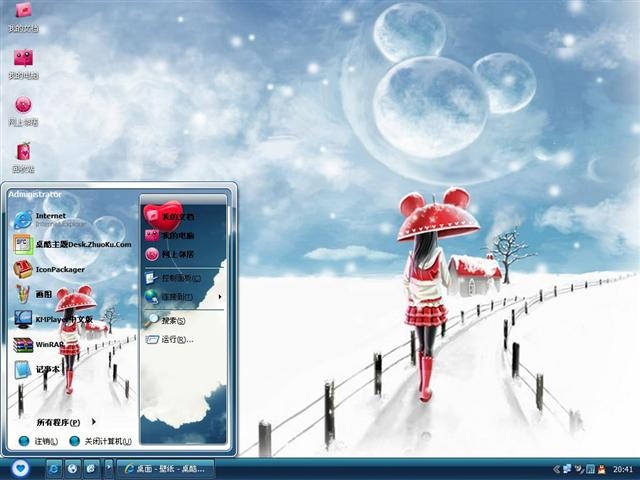640x480 pixels.
Task: Click the 关闭计算机(U) shut down button
Action: click(100, 441)
